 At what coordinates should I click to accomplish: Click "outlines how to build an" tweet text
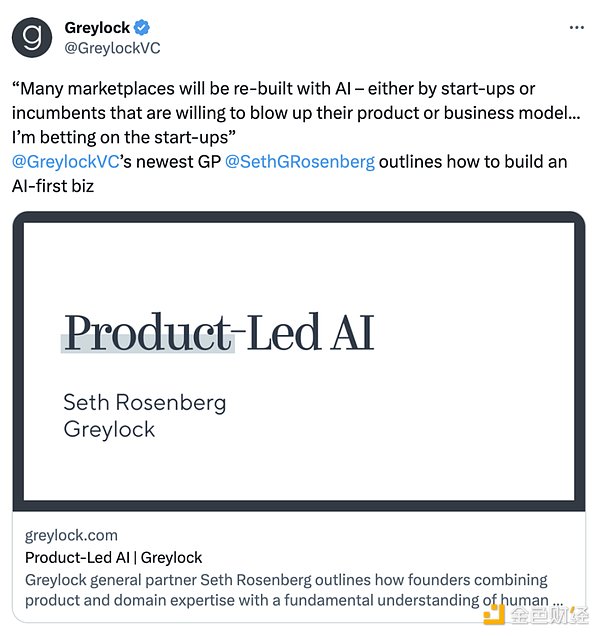470,160
